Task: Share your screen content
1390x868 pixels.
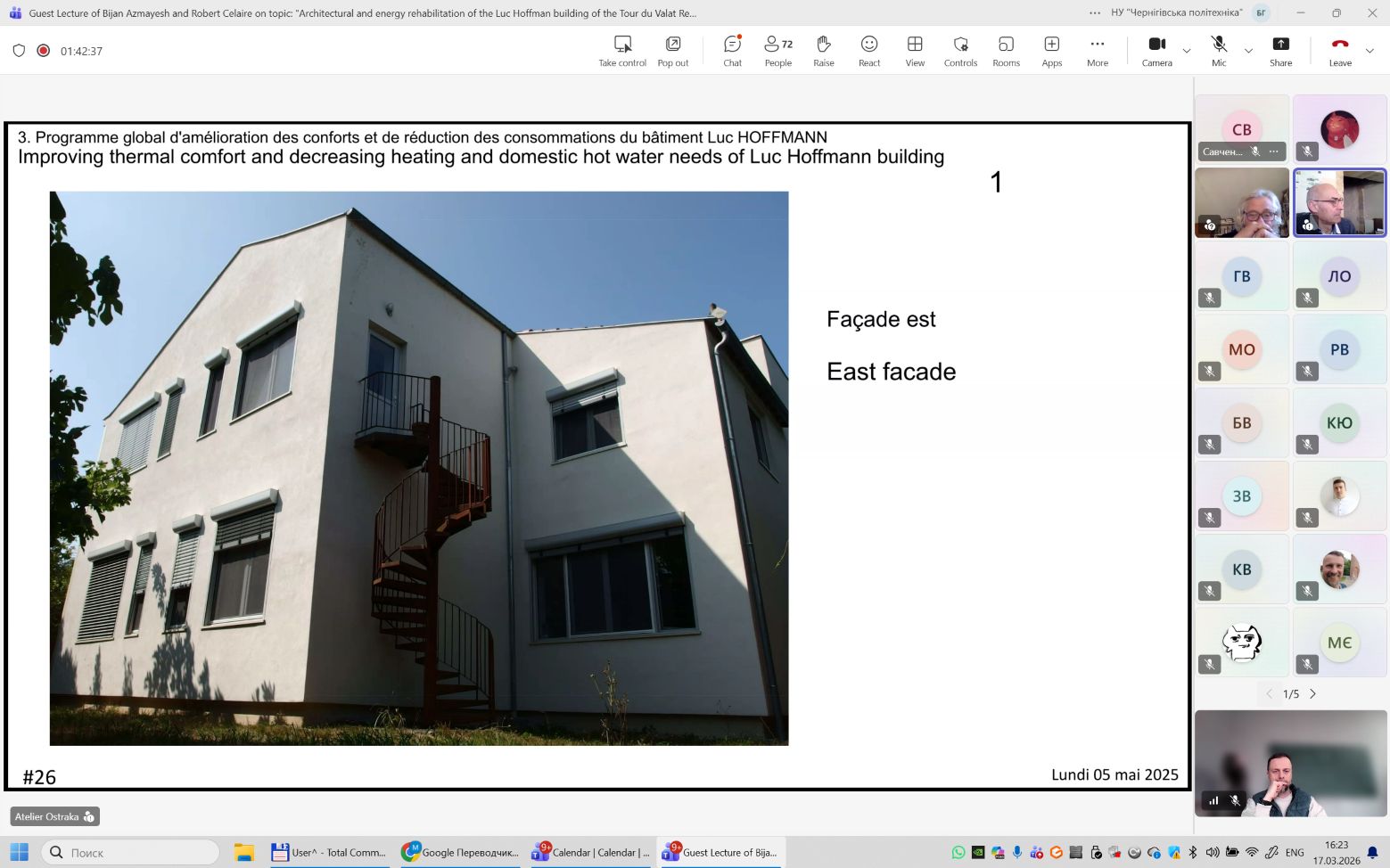Action: pos(1280,51)
